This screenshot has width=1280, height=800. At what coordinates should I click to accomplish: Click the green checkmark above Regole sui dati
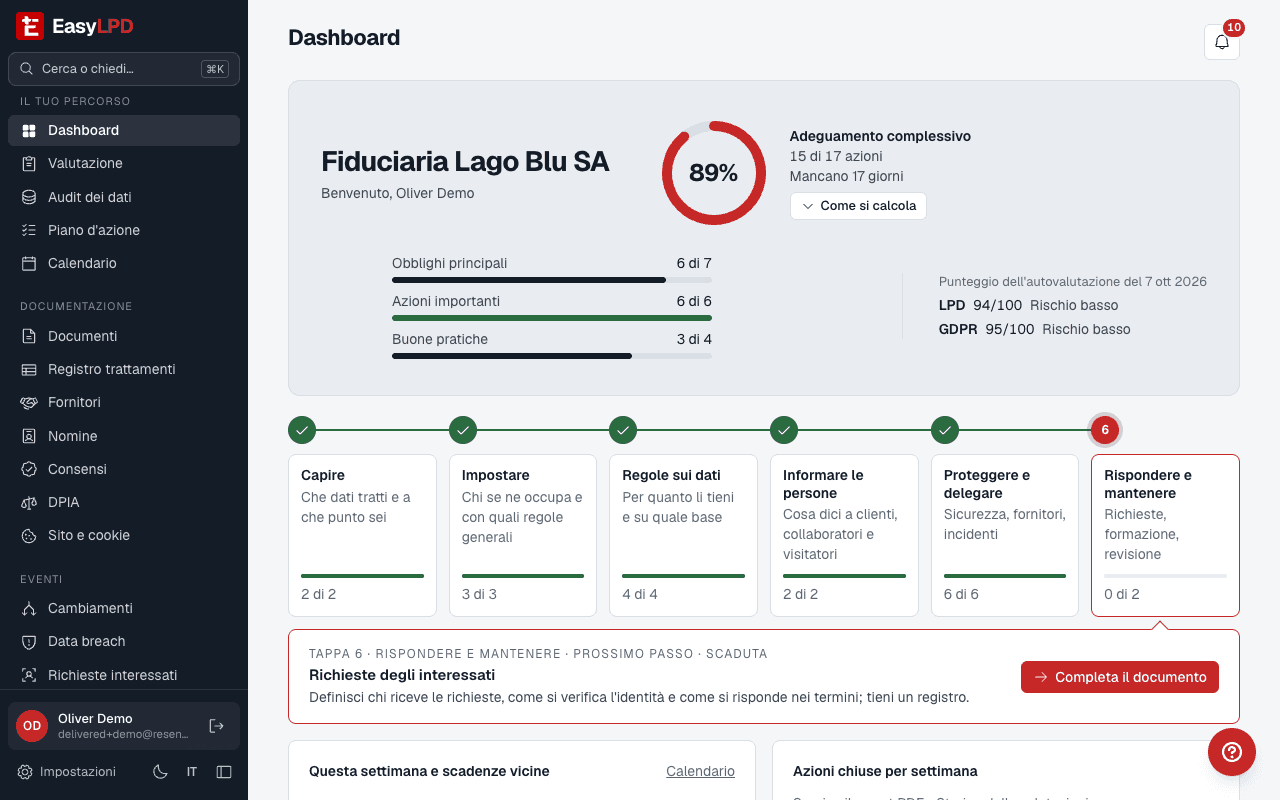tap(623, 430)
